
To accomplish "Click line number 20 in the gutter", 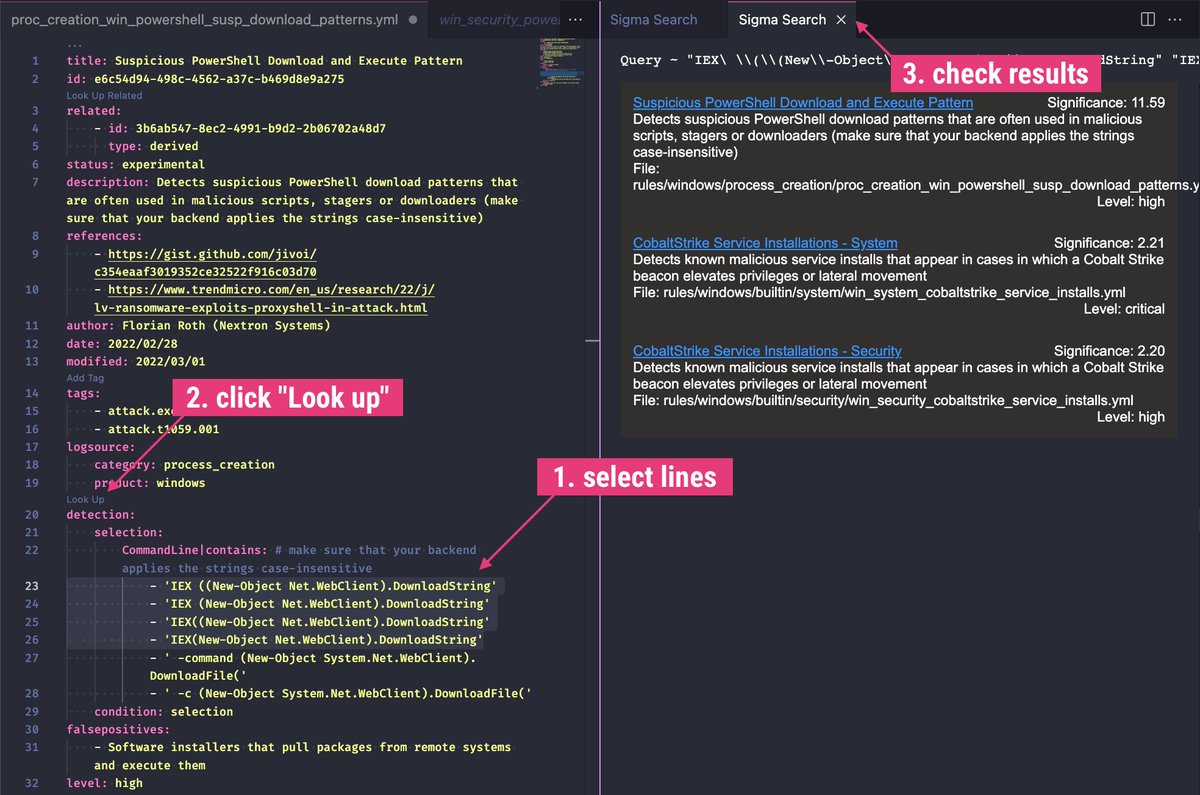I will pos(32,514).
